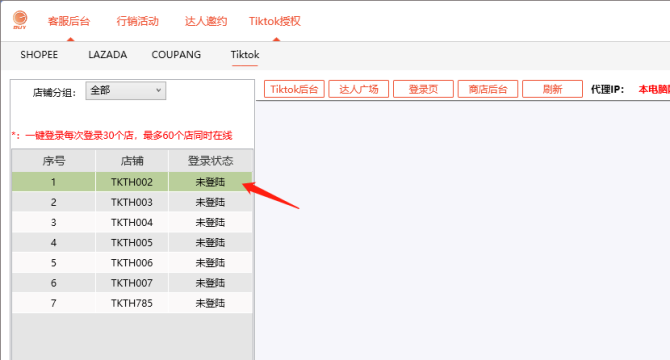Click sequence number 5 cell
The image size is (670, 360).
pyautogui.click(x=53, y=263)
